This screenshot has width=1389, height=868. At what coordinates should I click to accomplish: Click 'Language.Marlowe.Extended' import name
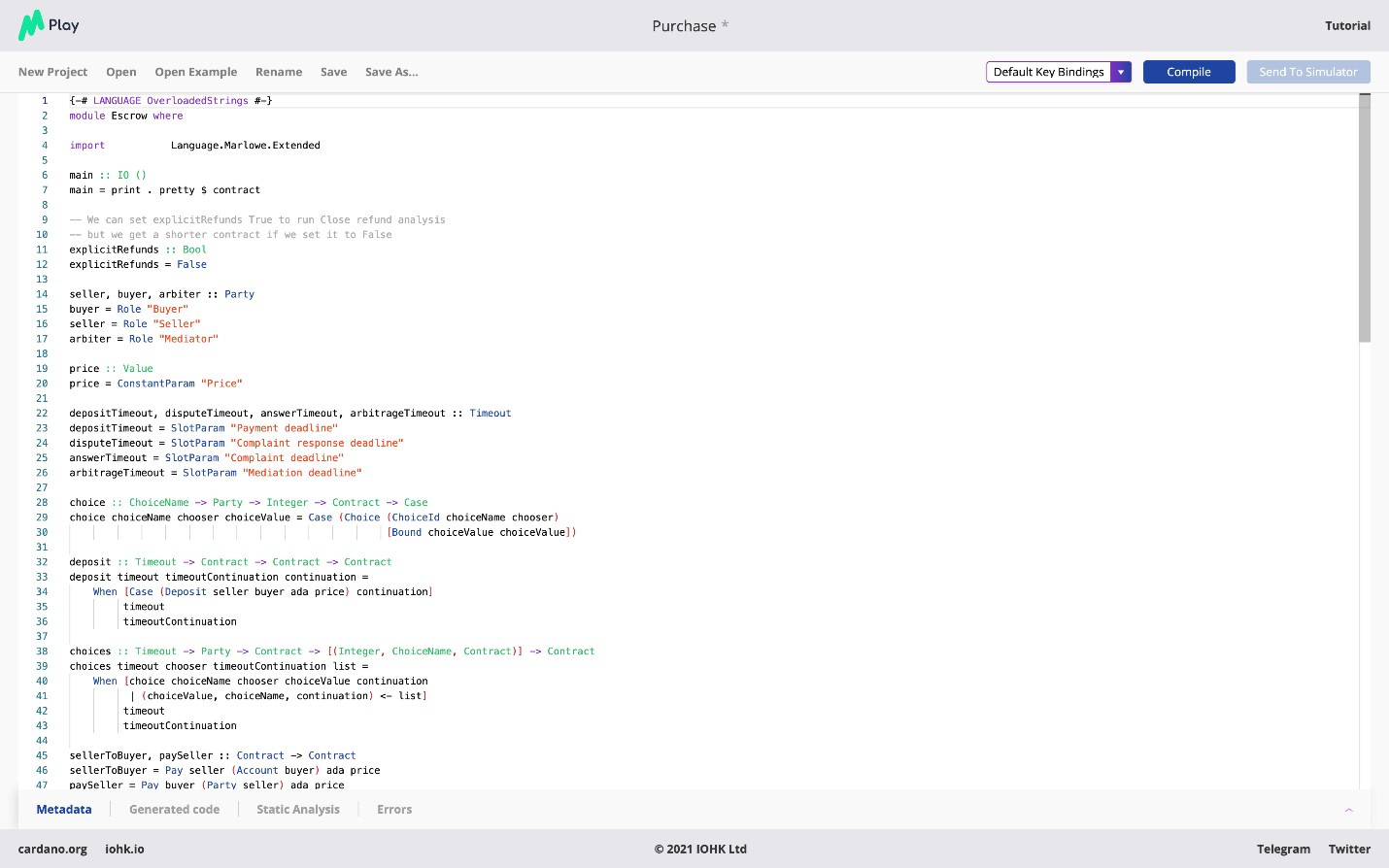(x=246, y=146)
